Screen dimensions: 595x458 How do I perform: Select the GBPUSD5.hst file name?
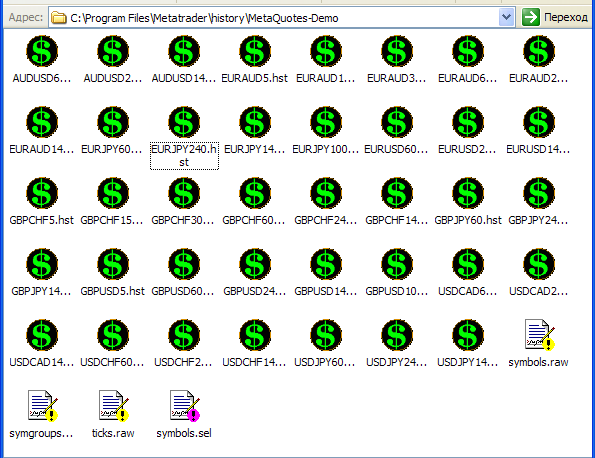tap(113, 291)
